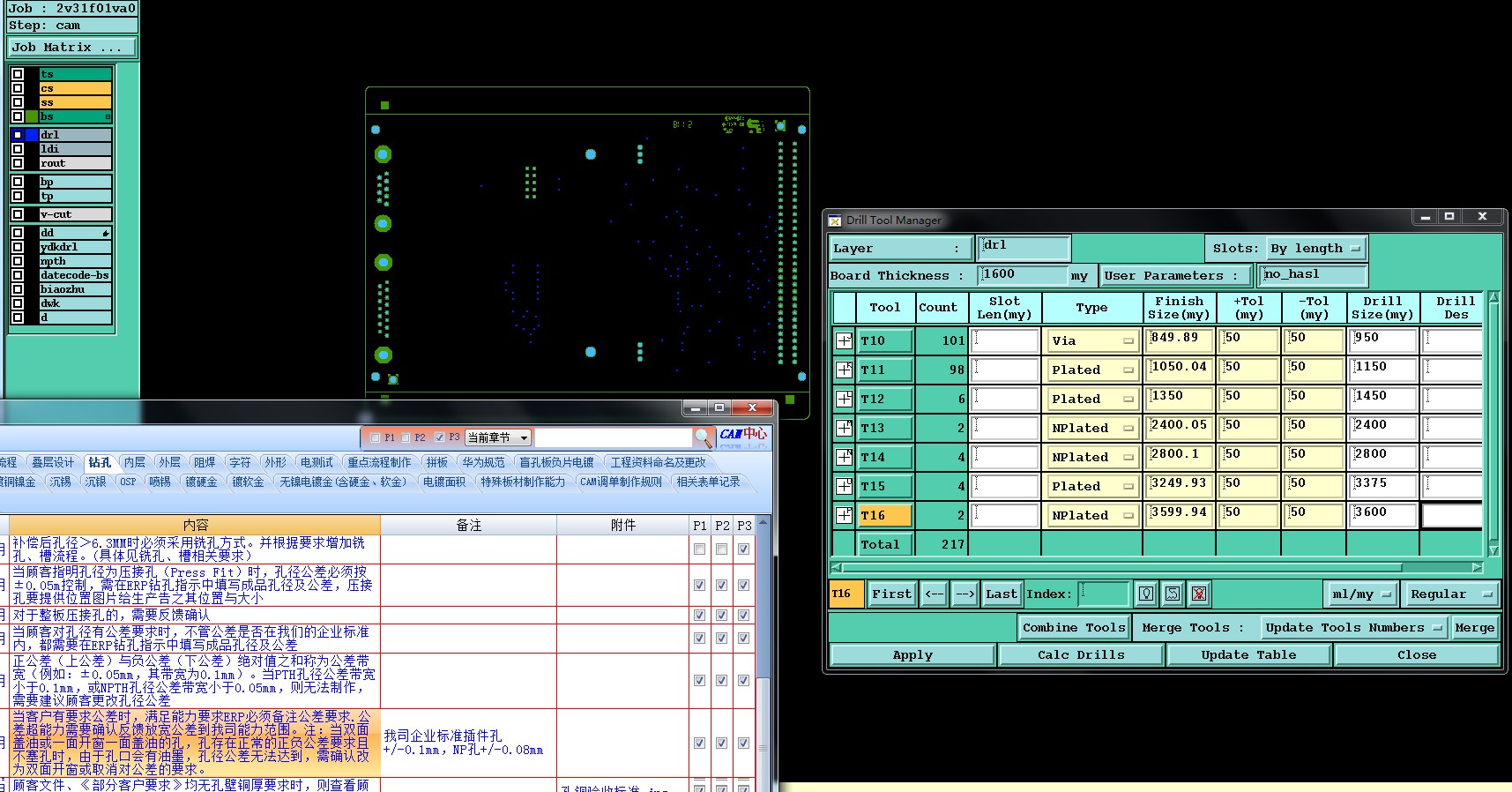Open Update Tools Numbers dropdown
The height and width of the screenshot is (792, 1512).
[x=1353, y=628]
